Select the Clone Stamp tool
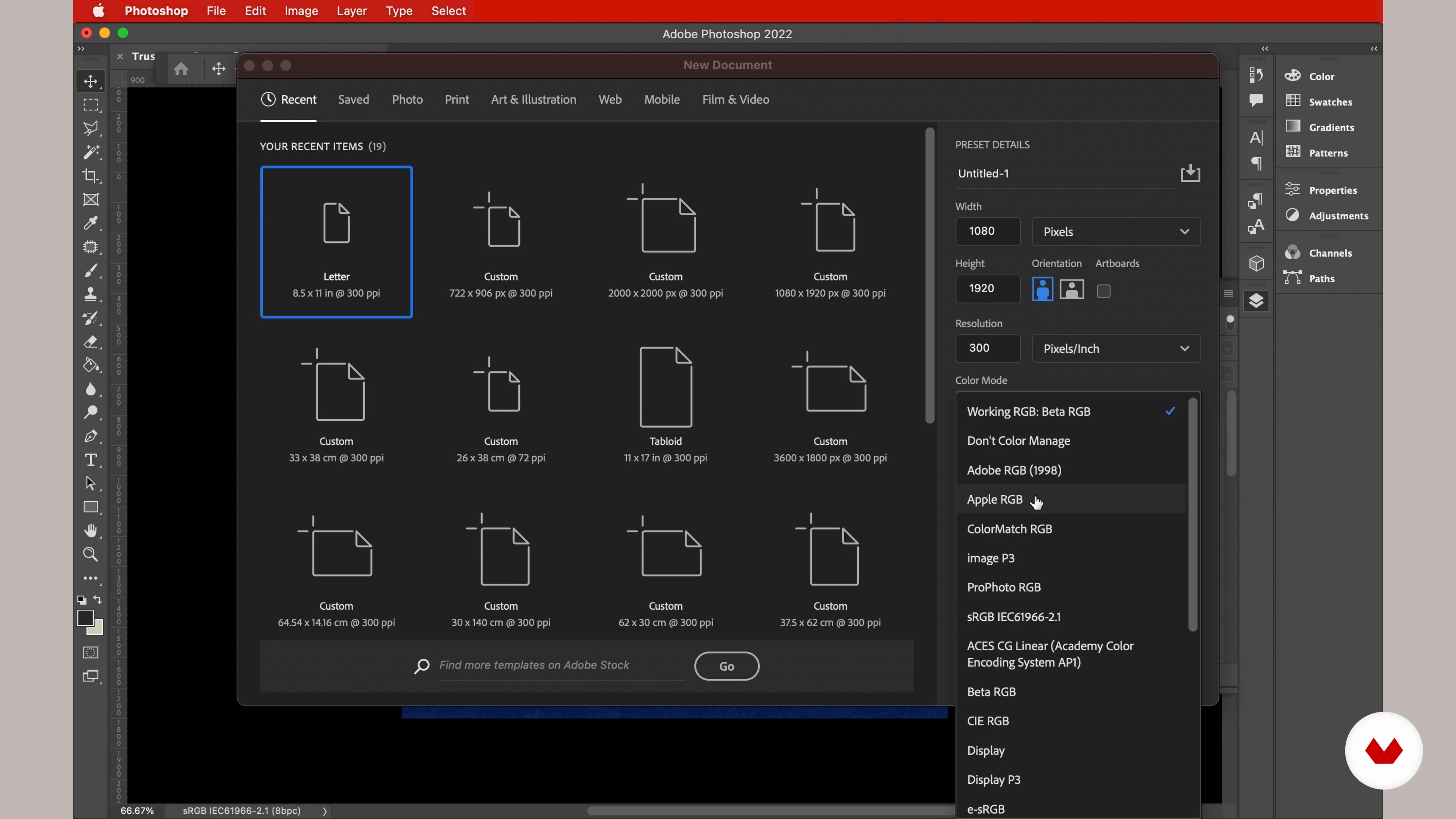 click(91, 294)
